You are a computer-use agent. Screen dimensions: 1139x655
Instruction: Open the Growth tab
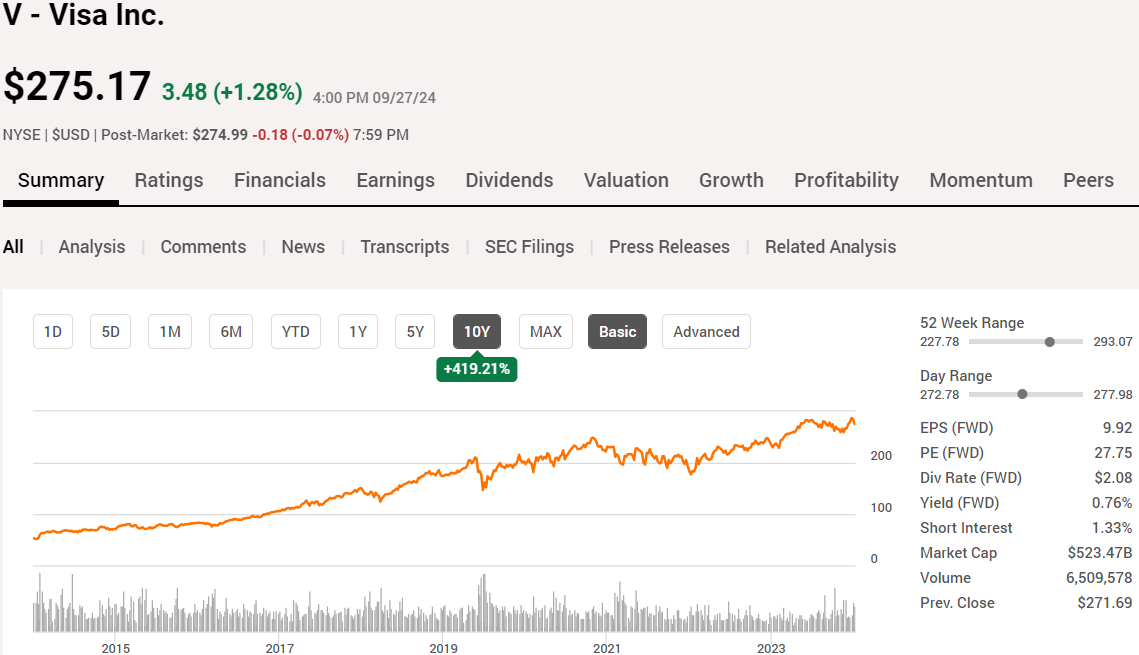(731, 180)
